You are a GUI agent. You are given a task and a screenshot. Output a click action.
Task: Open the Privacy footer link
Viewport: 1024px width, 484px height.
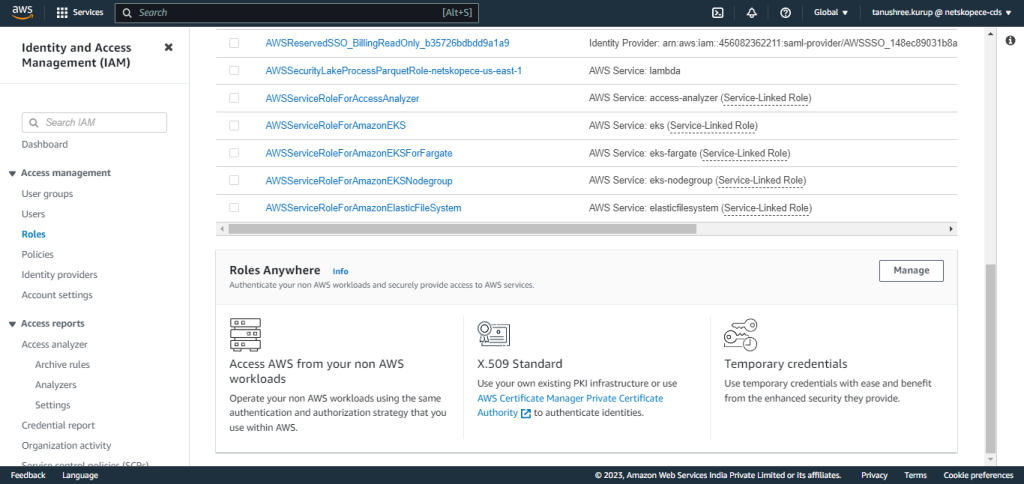[x=874, y=476]
